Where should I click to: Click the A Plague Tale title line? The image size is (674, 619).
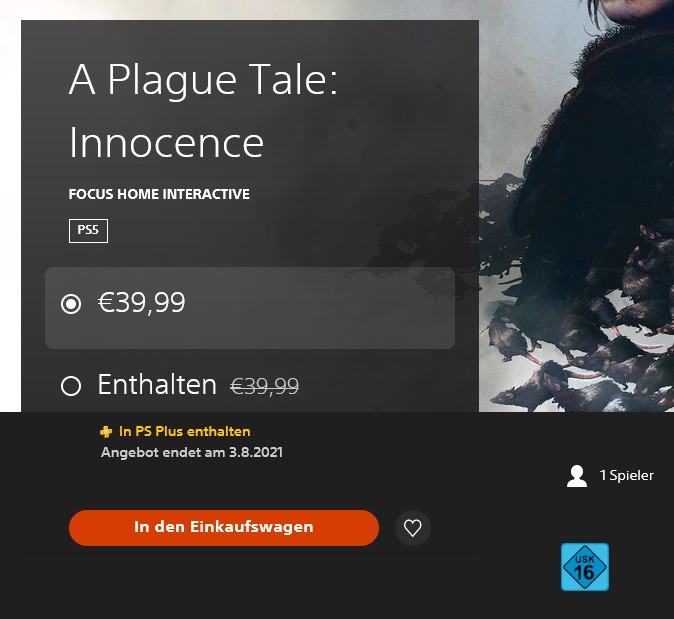203,81
